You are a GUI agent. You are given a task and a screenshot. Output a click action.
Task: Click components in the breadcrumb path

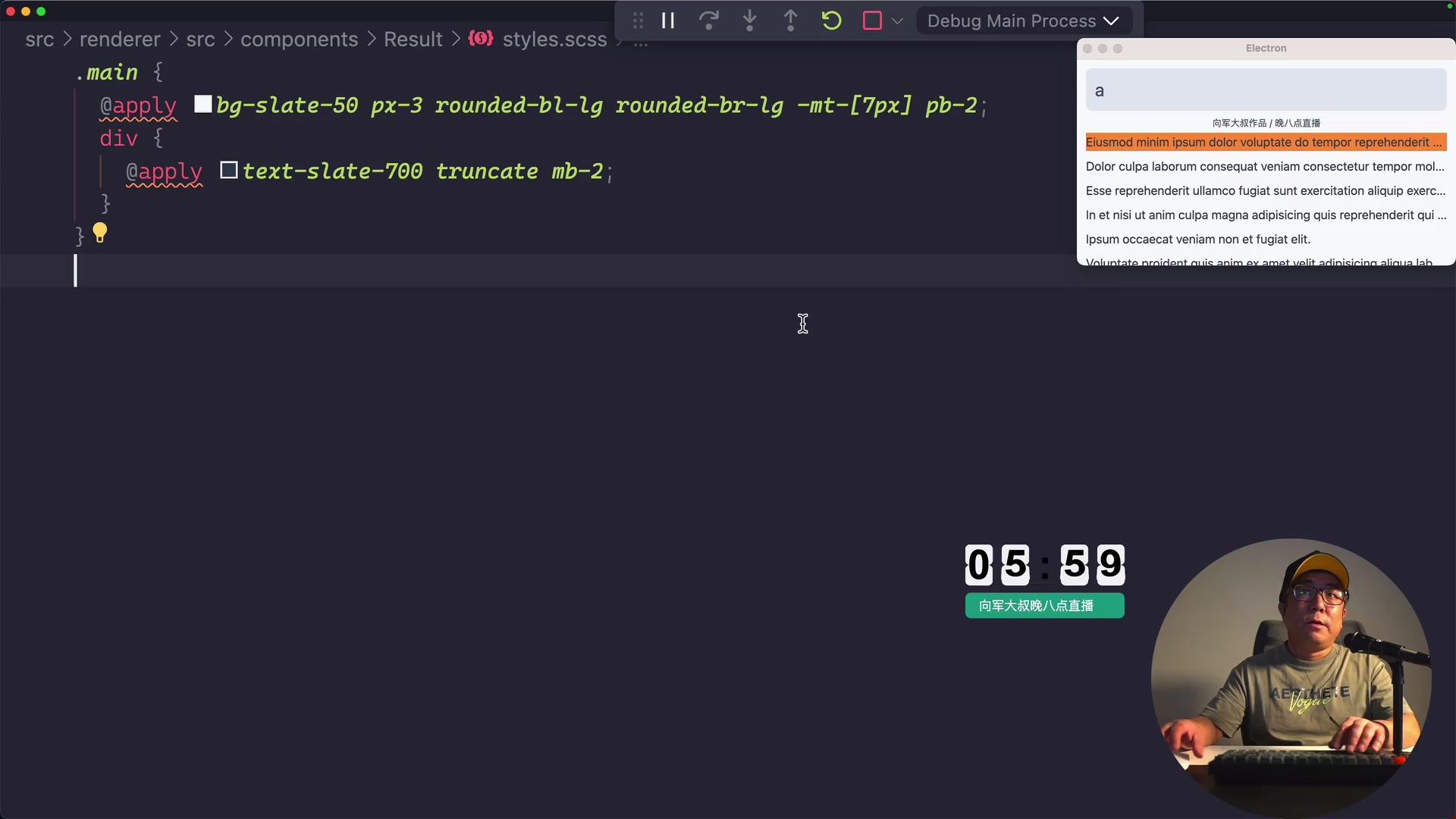[299, 39]
